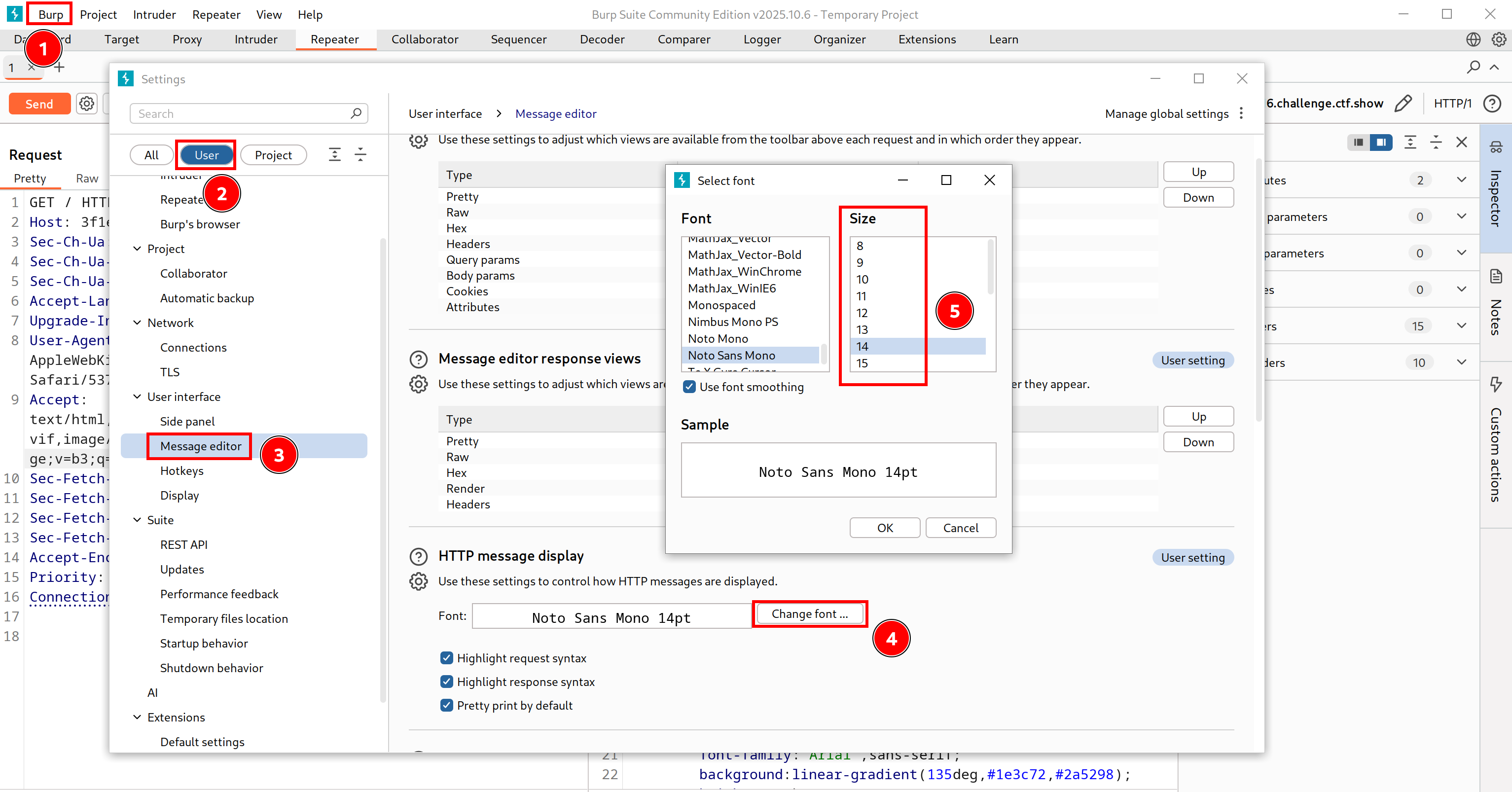Viewport: 1512px width, 792px height.
Task: Expand the Inspector row showing count 15
Action: 1462,326
